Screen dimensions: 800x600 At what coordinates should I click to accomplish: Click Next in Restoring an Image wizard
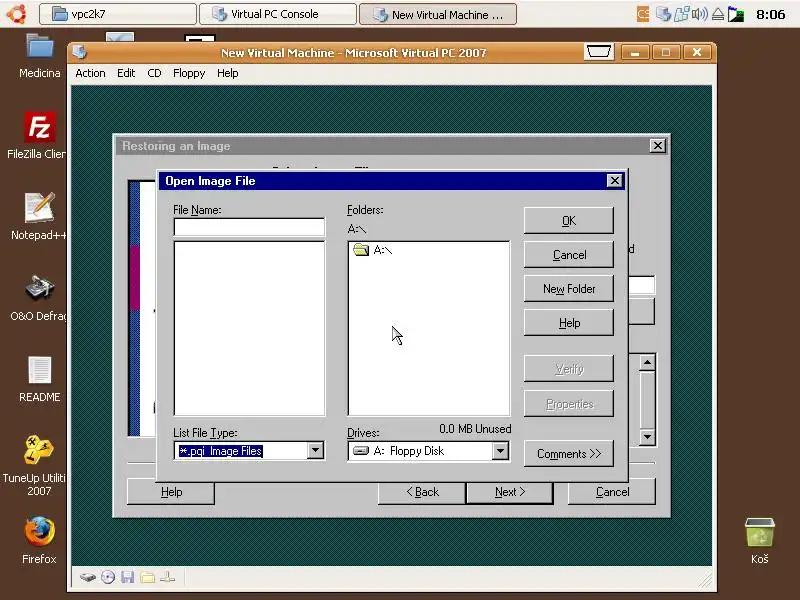coord(510,492)
